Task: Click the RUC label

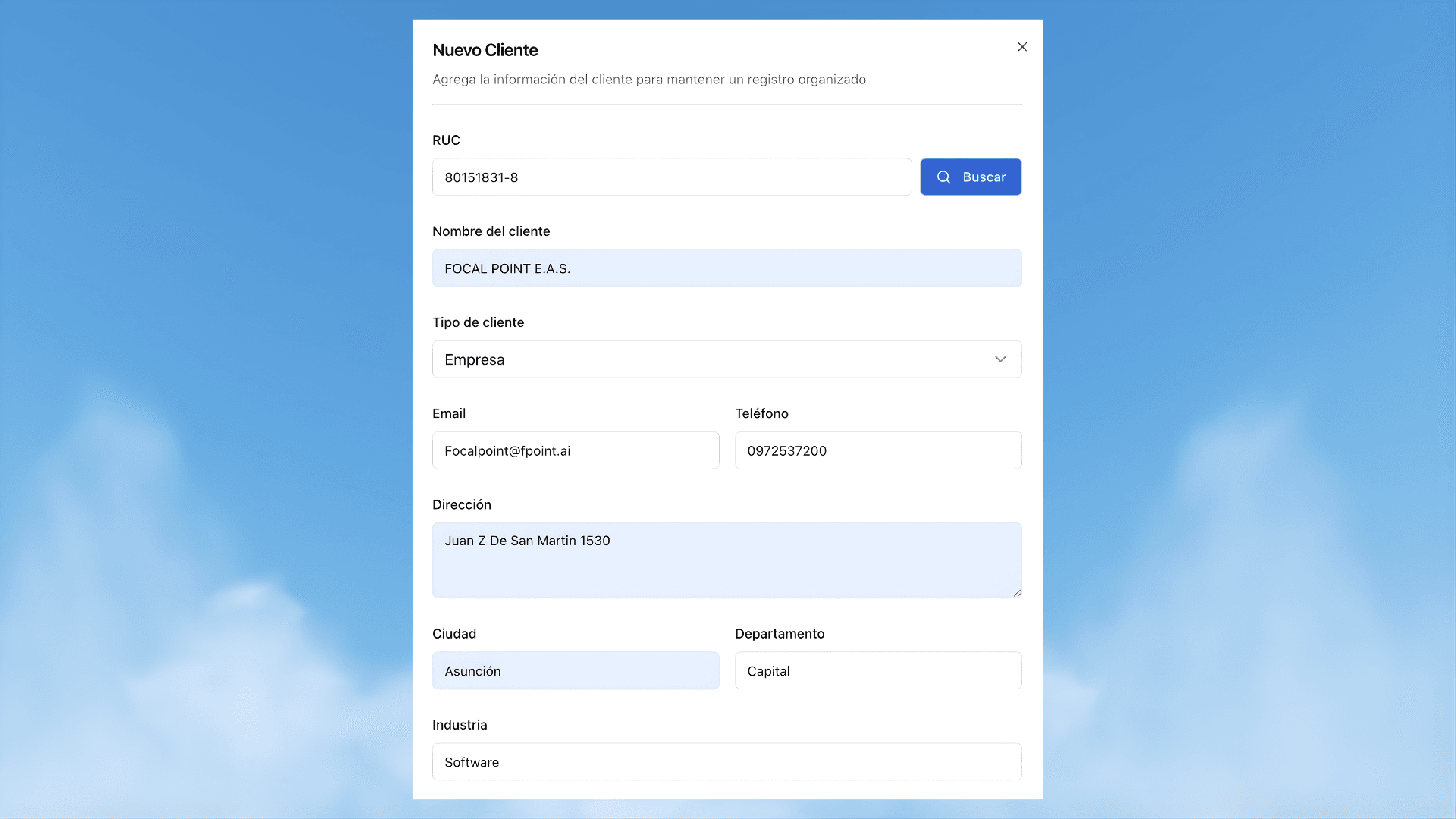Action: point(446,140)
